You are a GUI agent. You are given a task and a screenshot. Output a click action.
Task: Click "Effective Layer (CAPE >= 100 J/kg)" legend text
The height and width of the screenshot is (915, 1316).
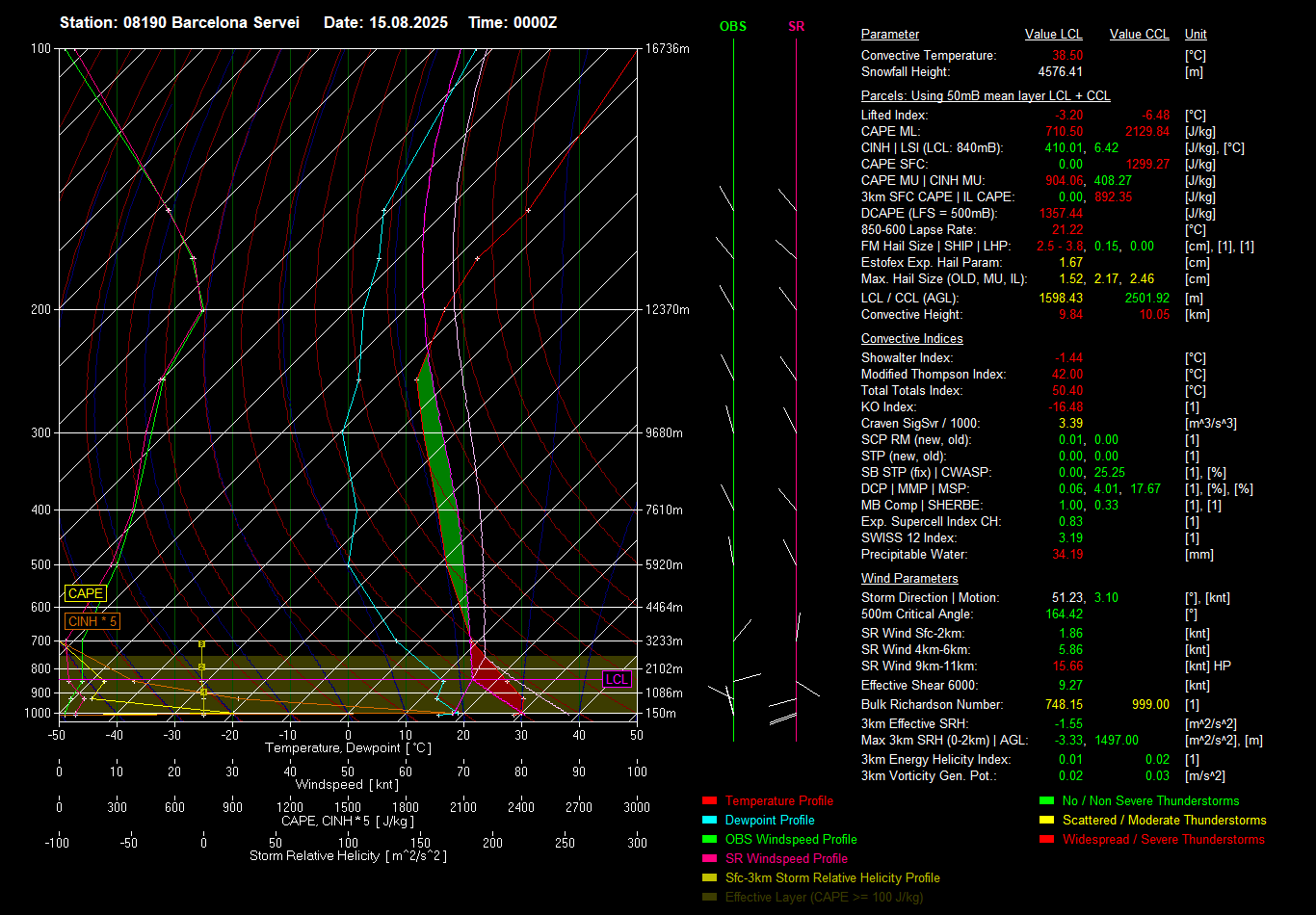click(824, 897)
